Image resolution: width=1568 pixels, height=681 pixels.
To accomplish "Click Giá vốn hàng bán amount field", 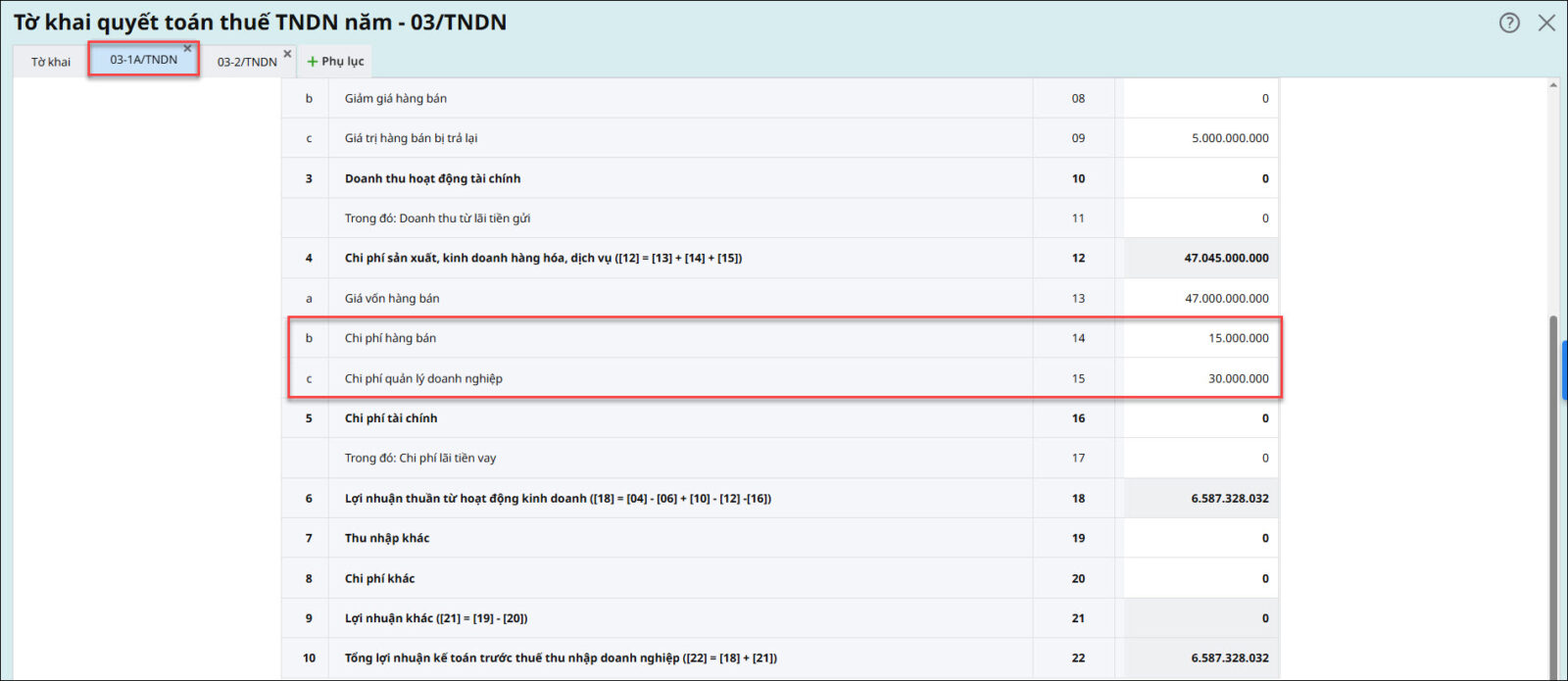I will [x=1200, y=298].
